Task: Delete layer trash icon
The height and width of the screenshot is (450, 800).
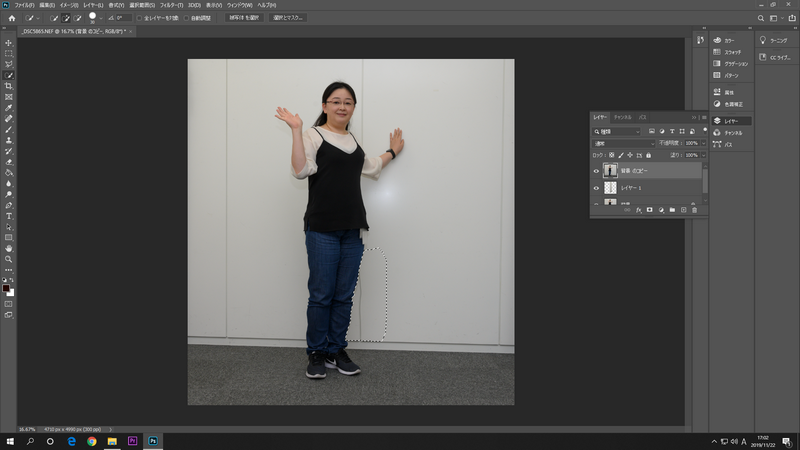Action: pos(694,210)
